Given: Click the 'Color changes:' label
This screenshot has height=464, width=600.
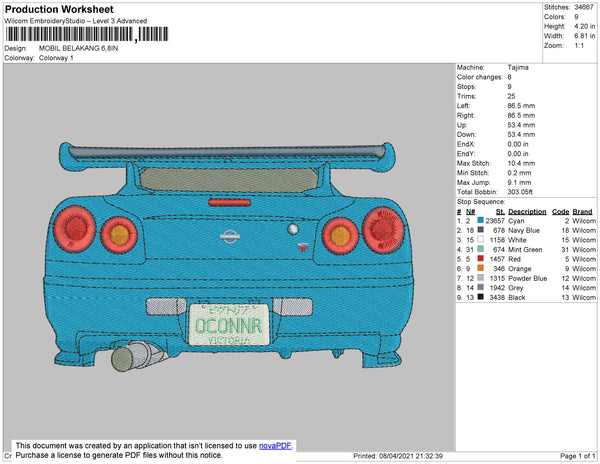Looking at the screenshot, I should (480, 77).
